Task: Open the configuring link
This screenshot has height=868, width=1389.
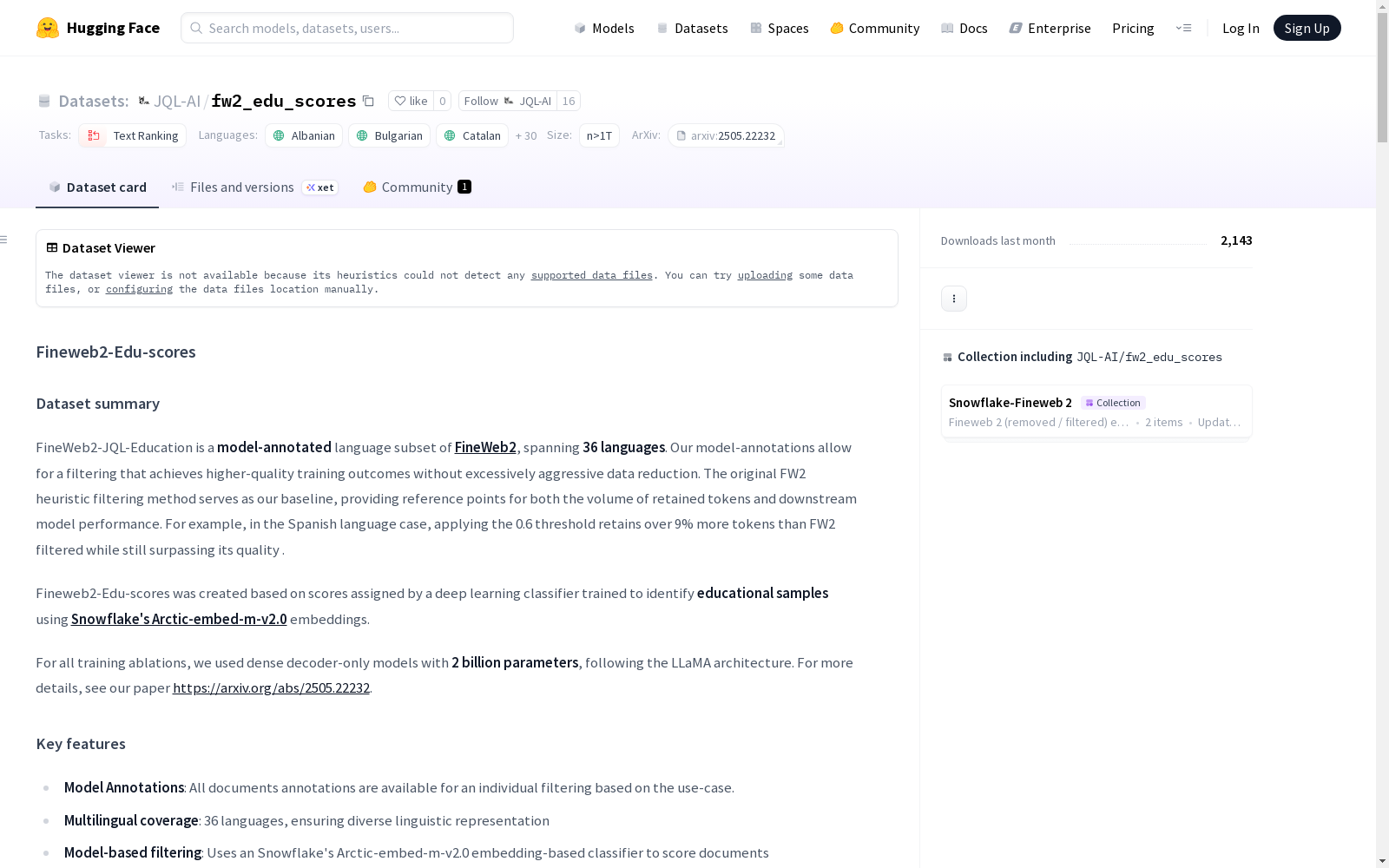Action: pos(139,289)
